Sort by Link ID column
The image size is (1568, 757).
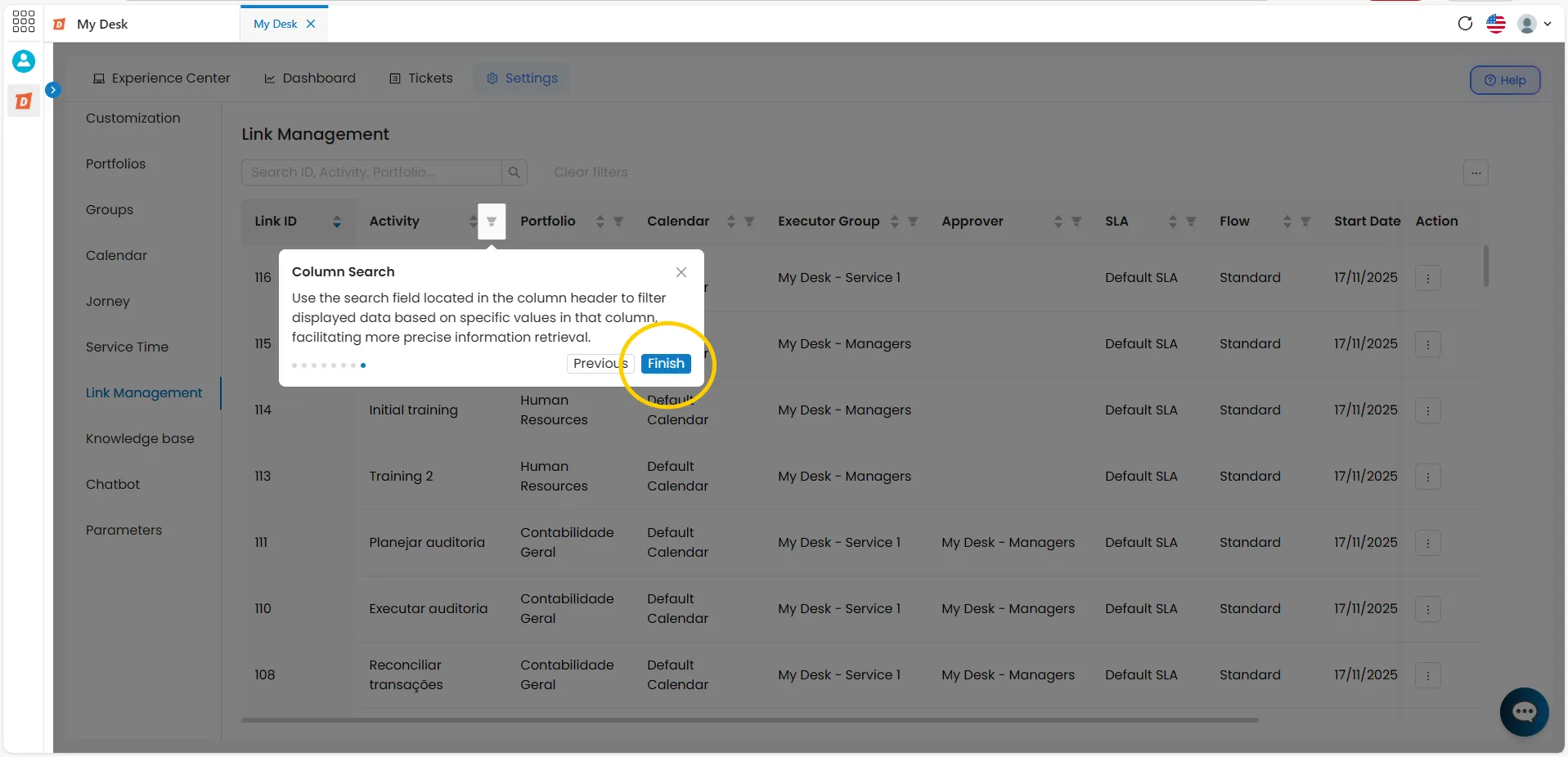(337, 222)
